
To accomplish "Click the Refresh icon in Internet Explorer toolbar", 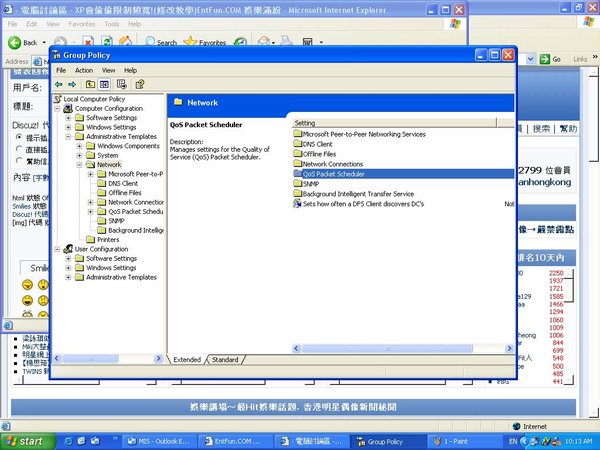I will pyautogui.click(x=107, y=42).
